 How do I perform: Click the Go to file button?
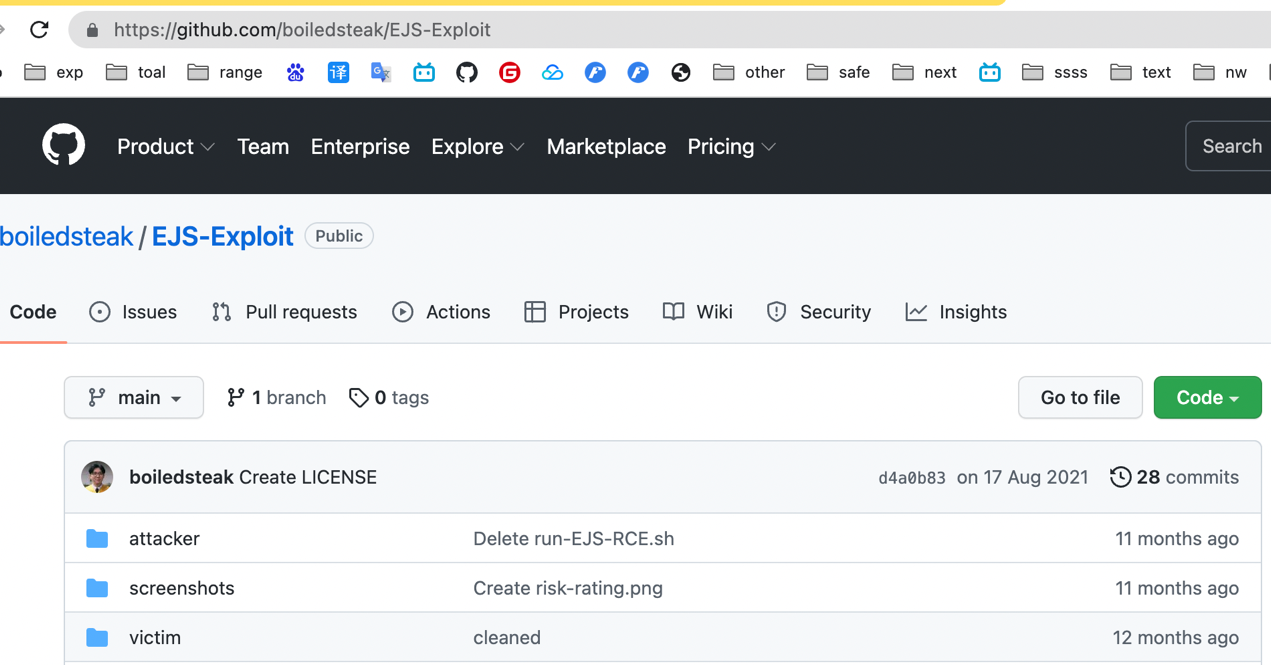[1080, 397]
